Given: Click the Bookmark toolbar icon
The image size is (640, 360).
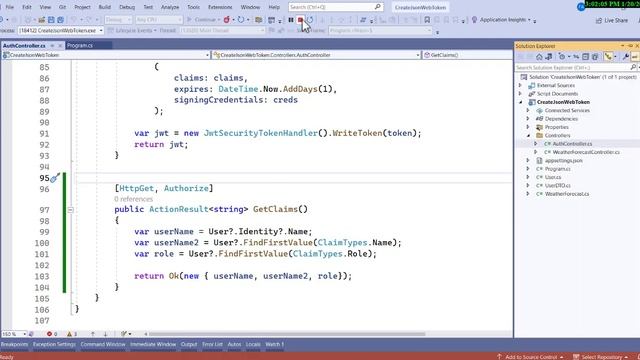Looking at the screenshot, I should pyautogui.click(x=427, y=20).
